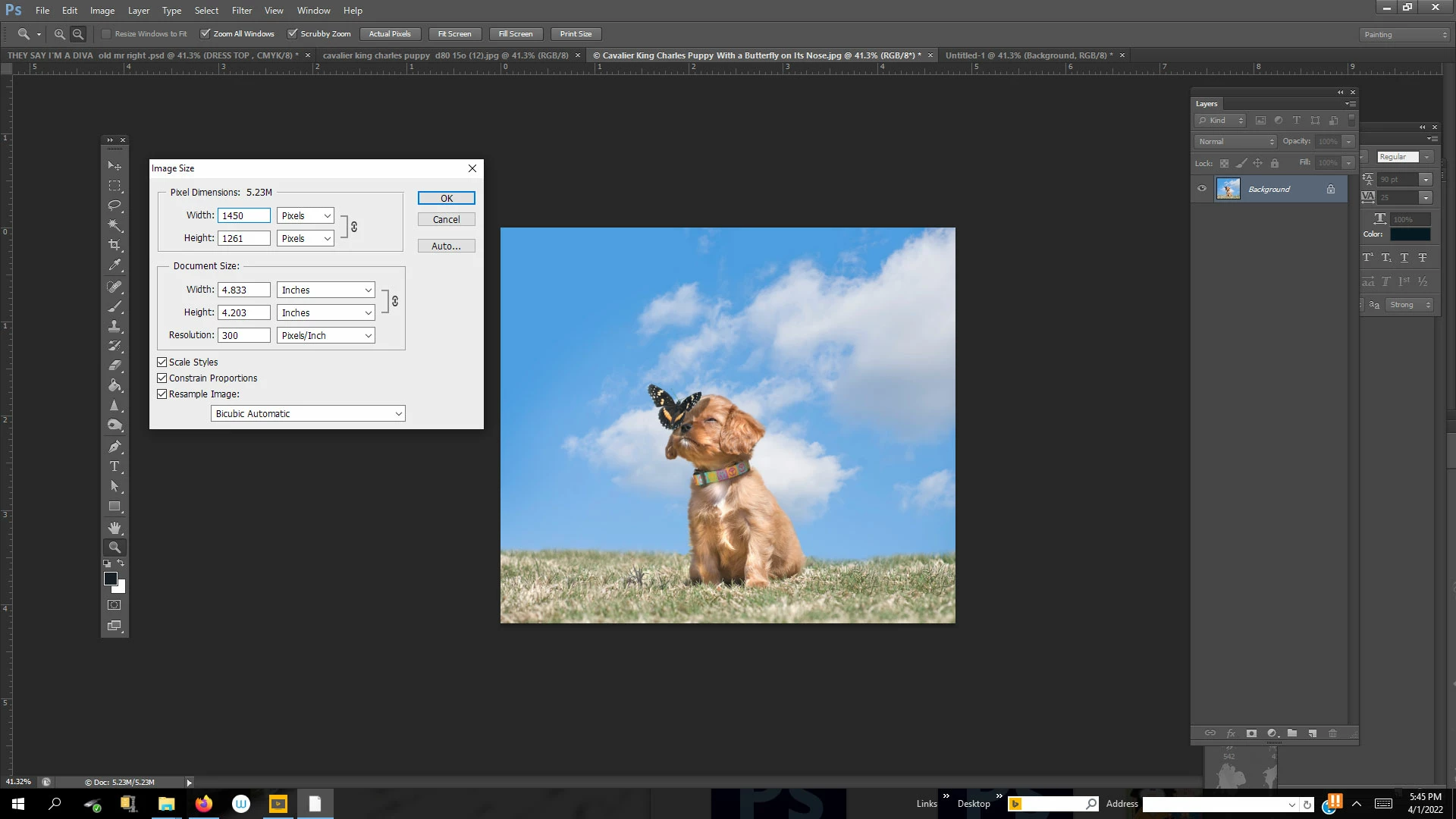Screen dimensions: 1456x819
Task: Select the Eyedropper tool
Action: 115,265
